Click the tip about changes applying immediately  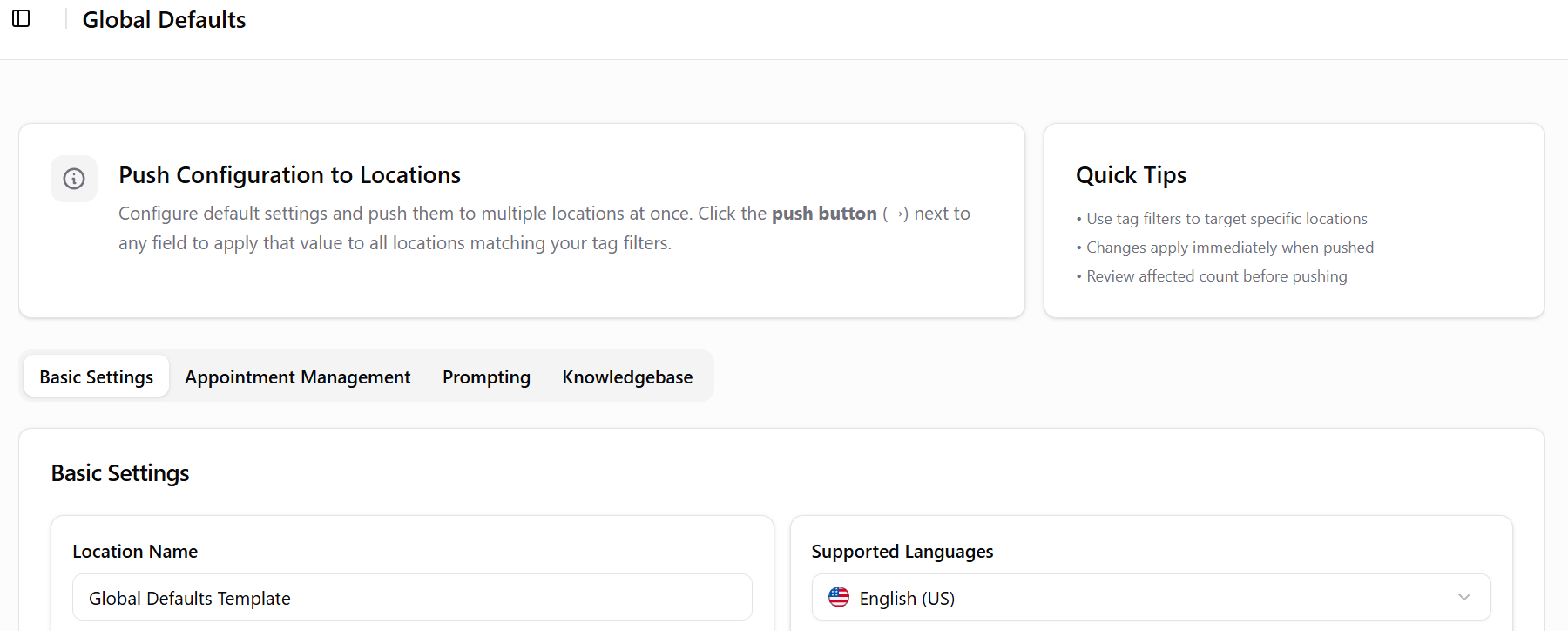pos(1229,248)
